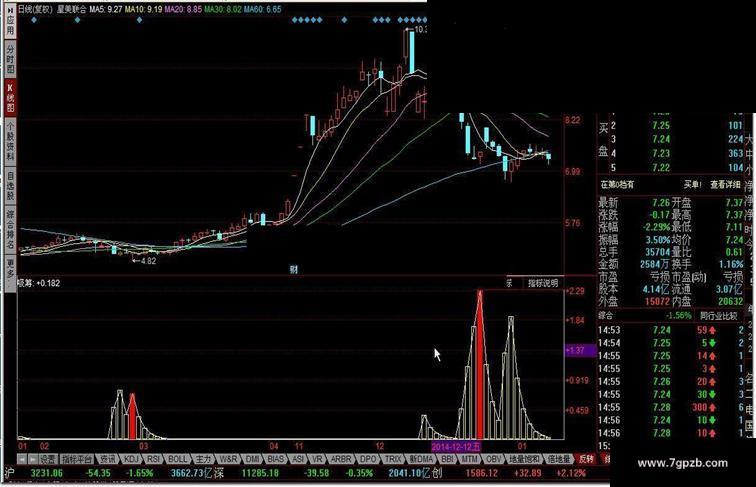
Task: Open the 资讯 tab
Action: pyautogui.click(x=107, y=459)
